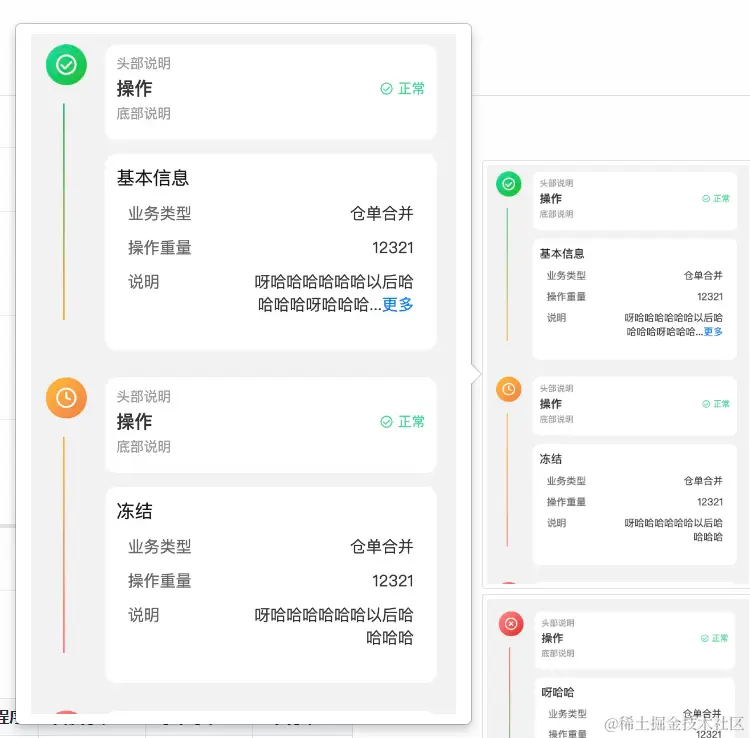Click 操作重量 label under 冻结 in large popover

pos(160,580)
